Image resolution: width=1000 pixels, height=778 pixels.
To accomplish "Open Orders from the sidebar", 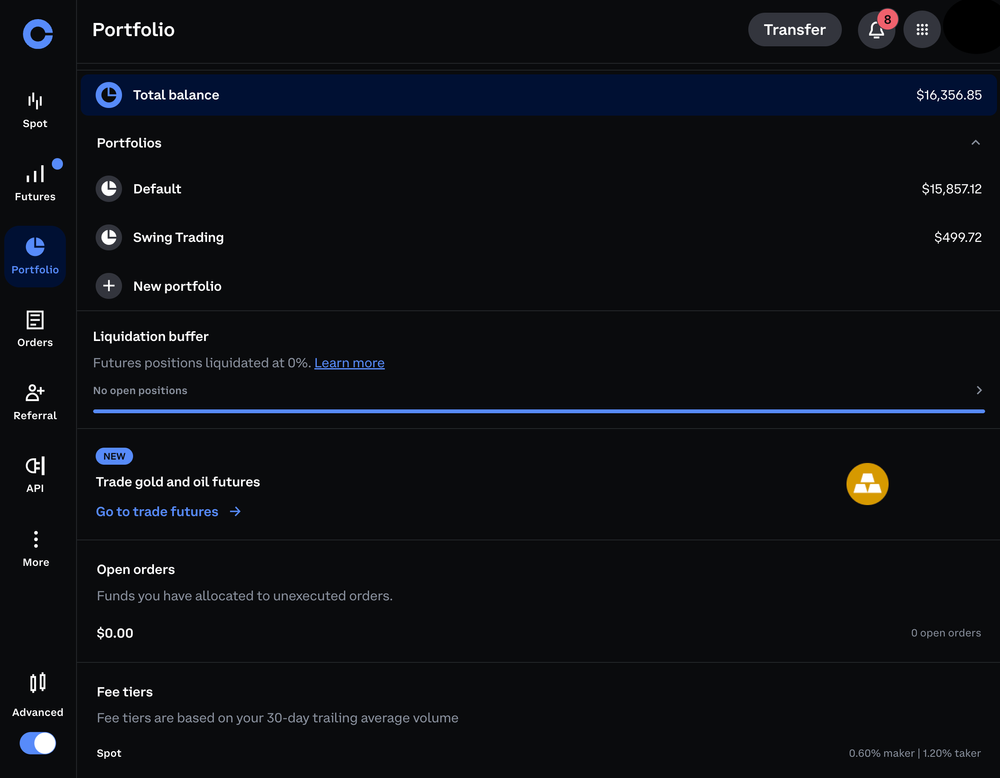I will pos(34,320).
